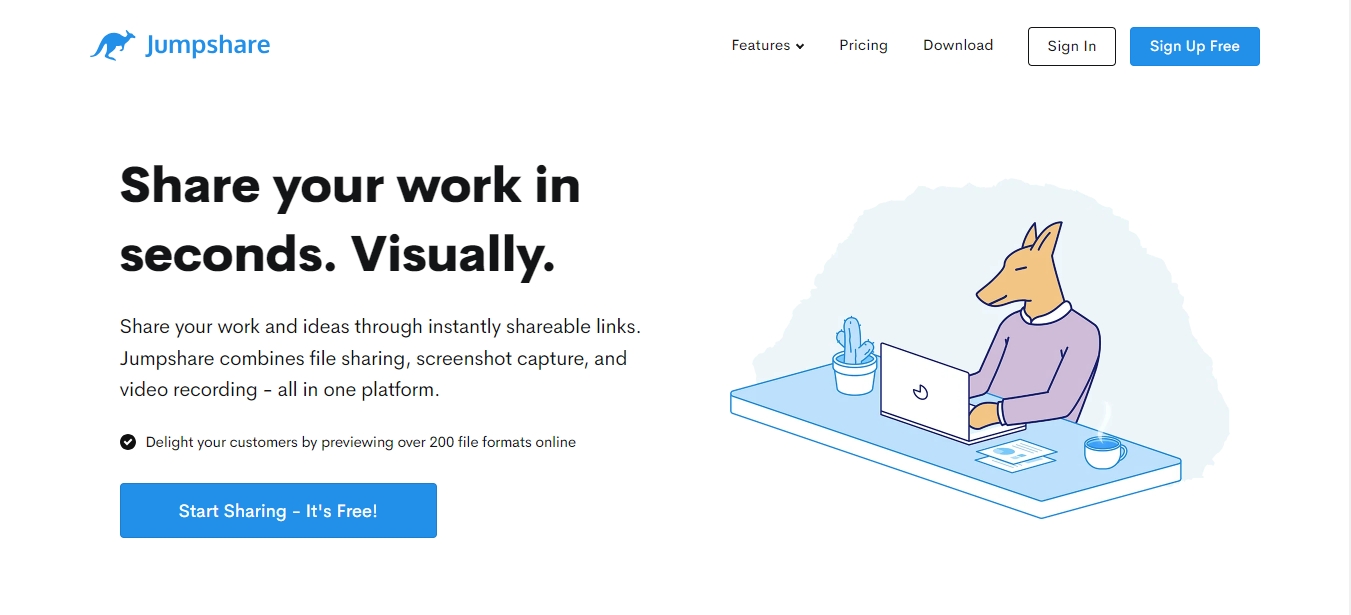This screenshot has width=1351, height=615.
Task: Click the Sign In button
Action: tap(1072, 46)
